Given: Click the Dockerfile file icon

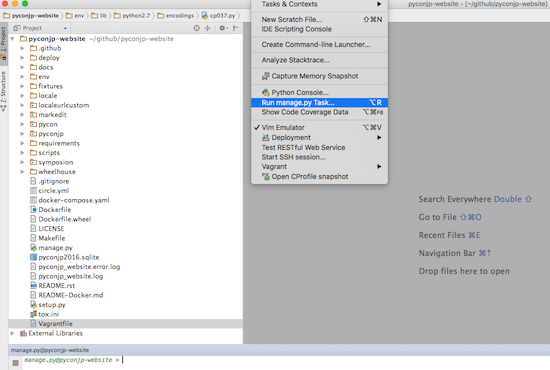Looking at the screenshot, I should pyautogui.click(x=33, y=210).
